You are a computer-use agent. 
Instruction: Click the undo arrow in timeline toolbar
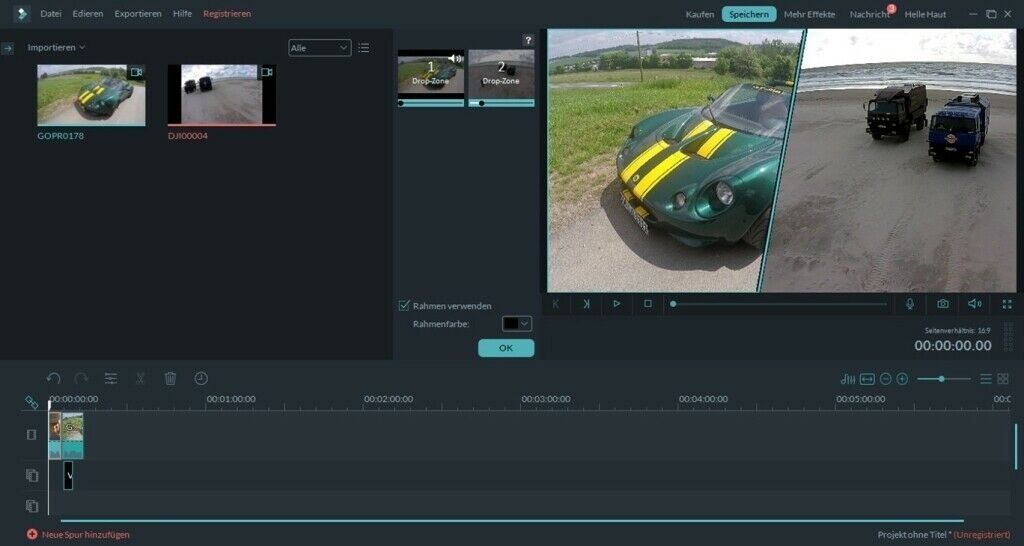54,378
